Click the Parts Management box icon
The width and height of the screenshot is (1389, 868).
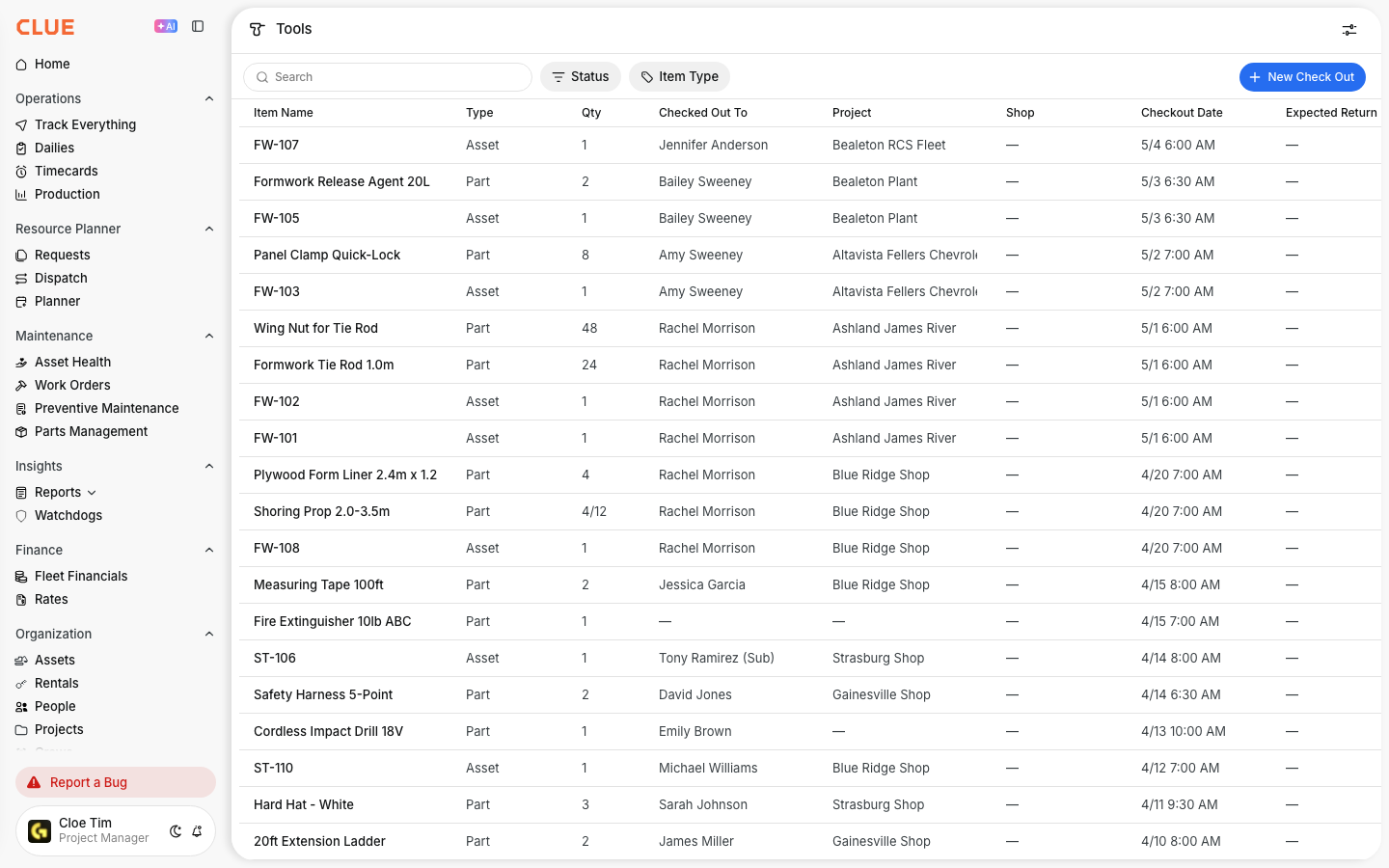click(21, 432)
